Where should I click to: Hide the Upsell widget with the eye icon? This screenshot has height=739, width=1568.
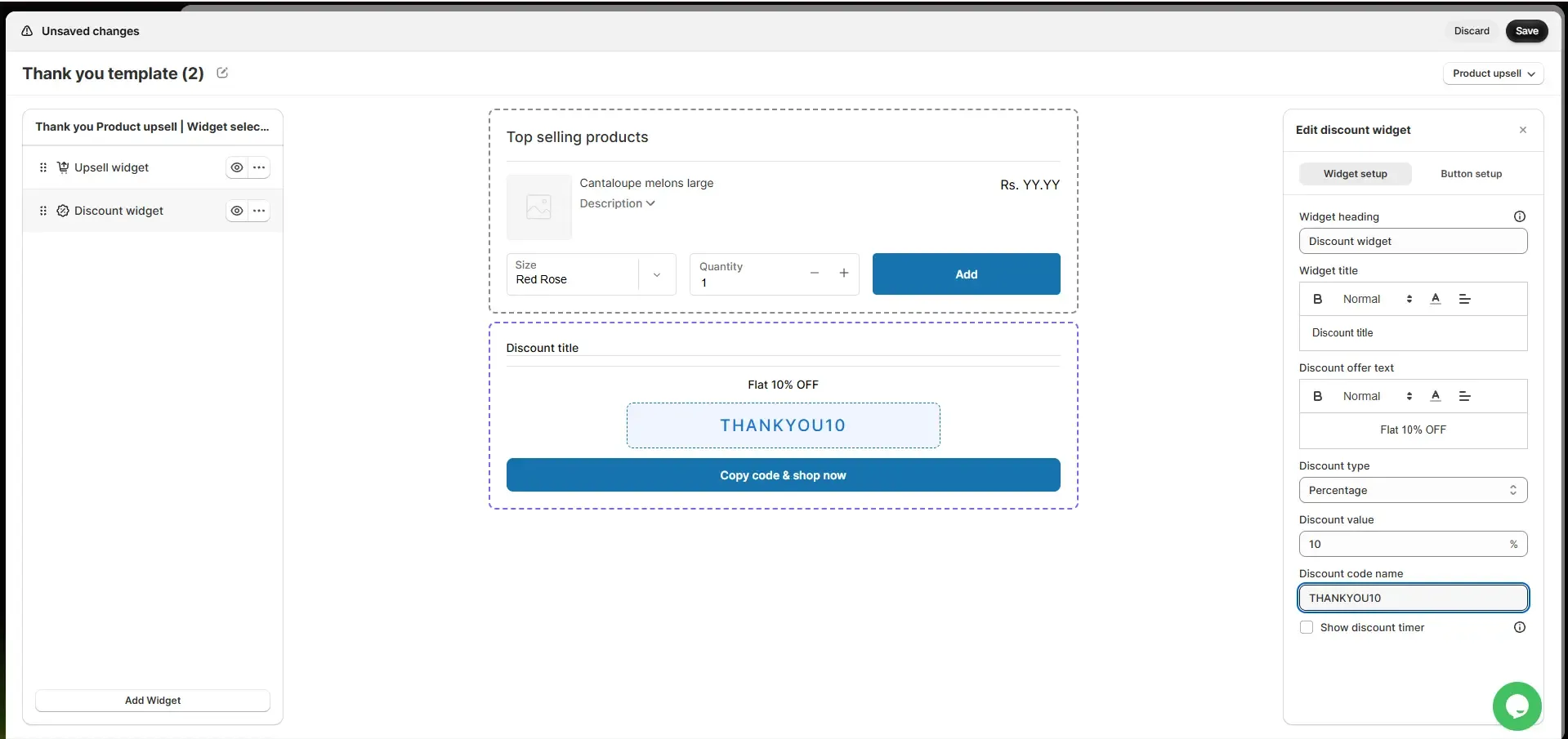pyautogui.click(x=237, y=167)
